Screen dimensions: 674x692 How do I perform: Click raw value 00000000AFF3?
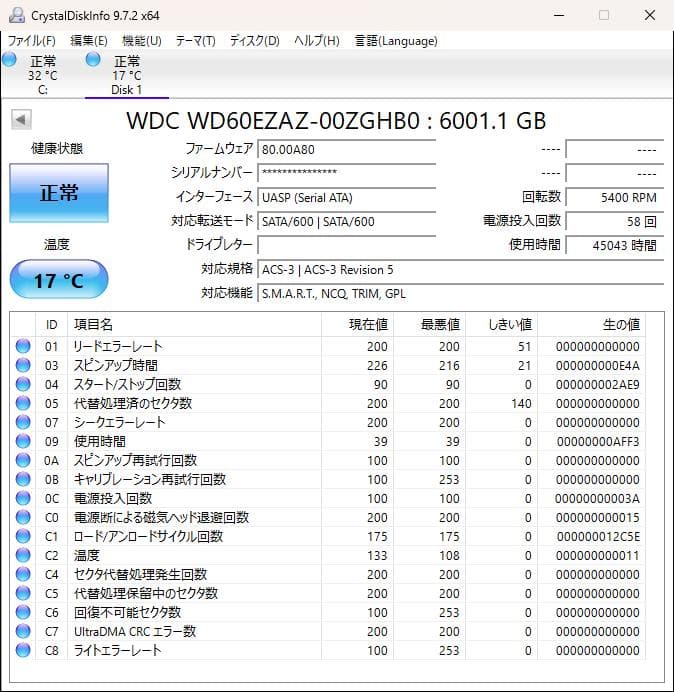(598, 441)
